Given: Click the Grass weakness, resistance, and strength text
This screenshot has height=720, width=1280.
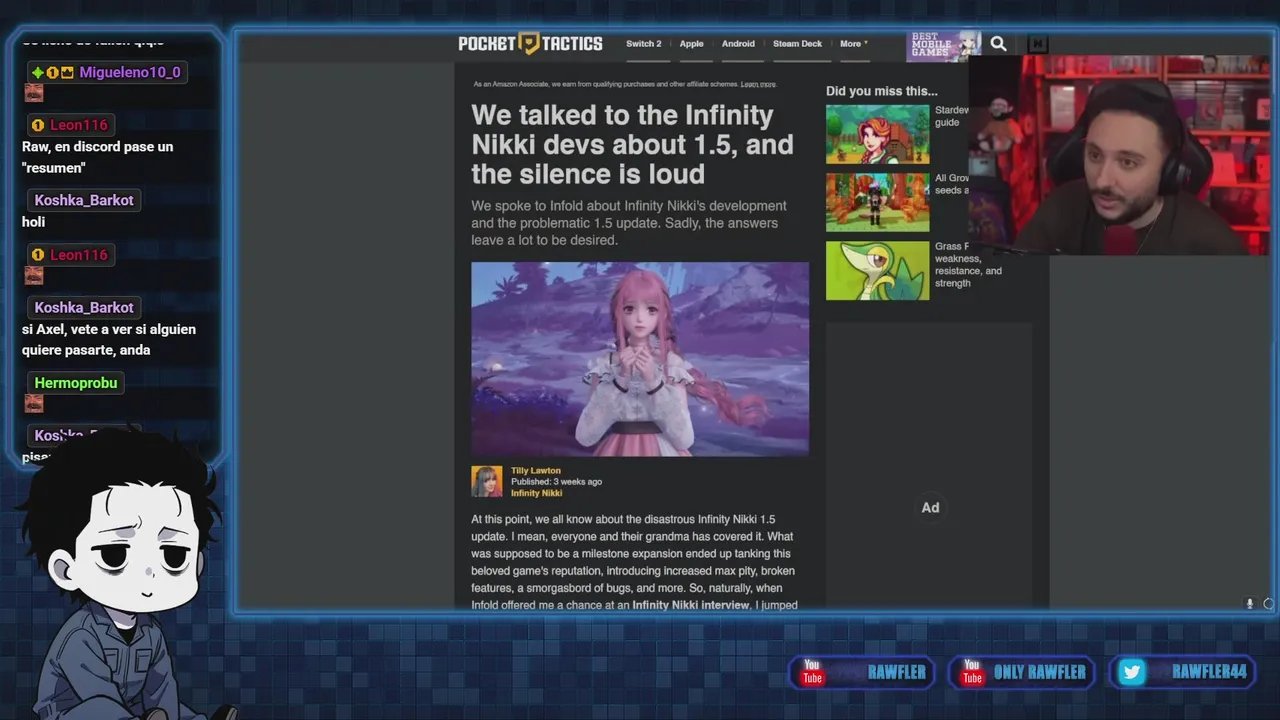Looking at the screenshot, I should click(967, 265).
